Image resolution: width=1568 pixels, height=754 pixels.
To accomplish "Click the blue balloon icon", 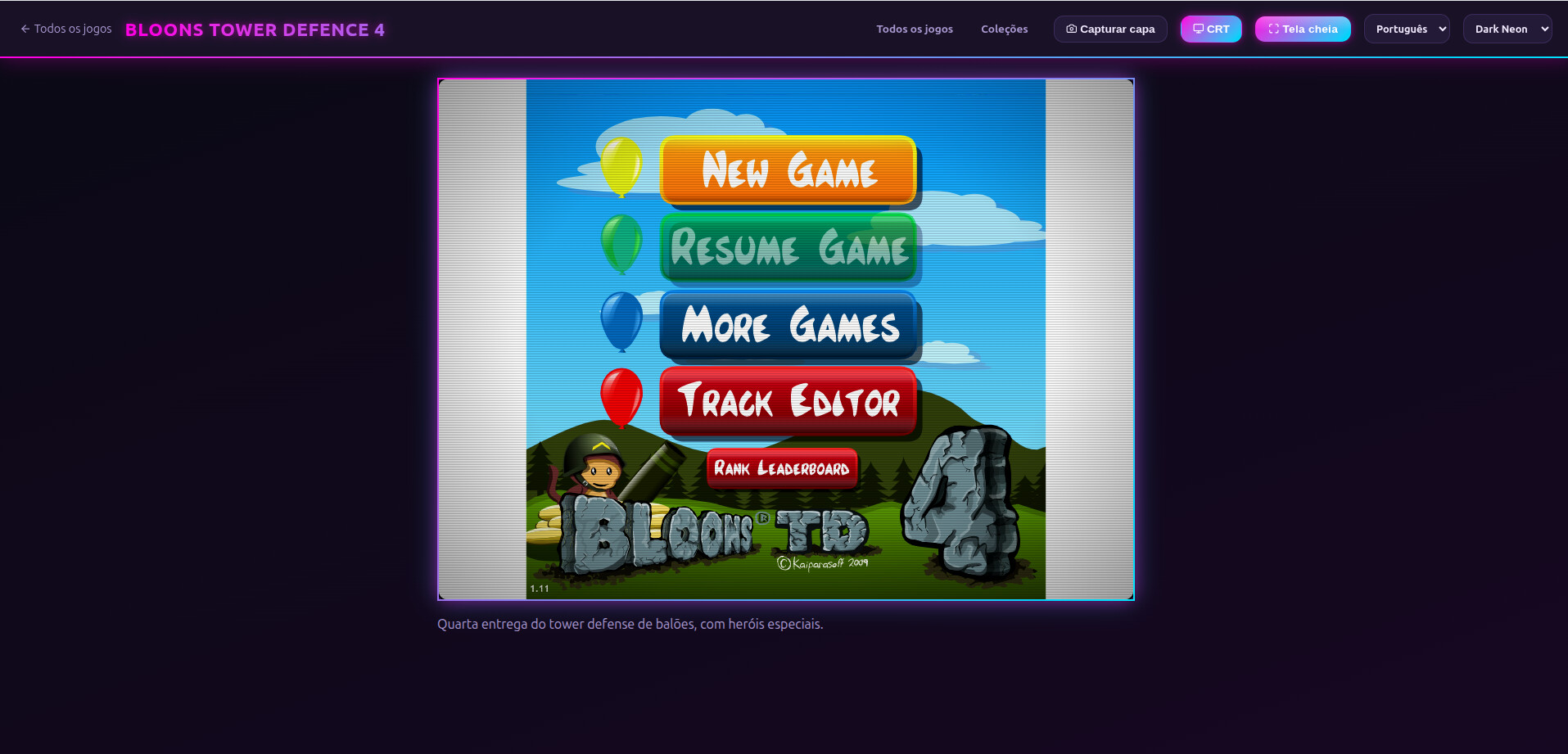I will pos(621,321).
